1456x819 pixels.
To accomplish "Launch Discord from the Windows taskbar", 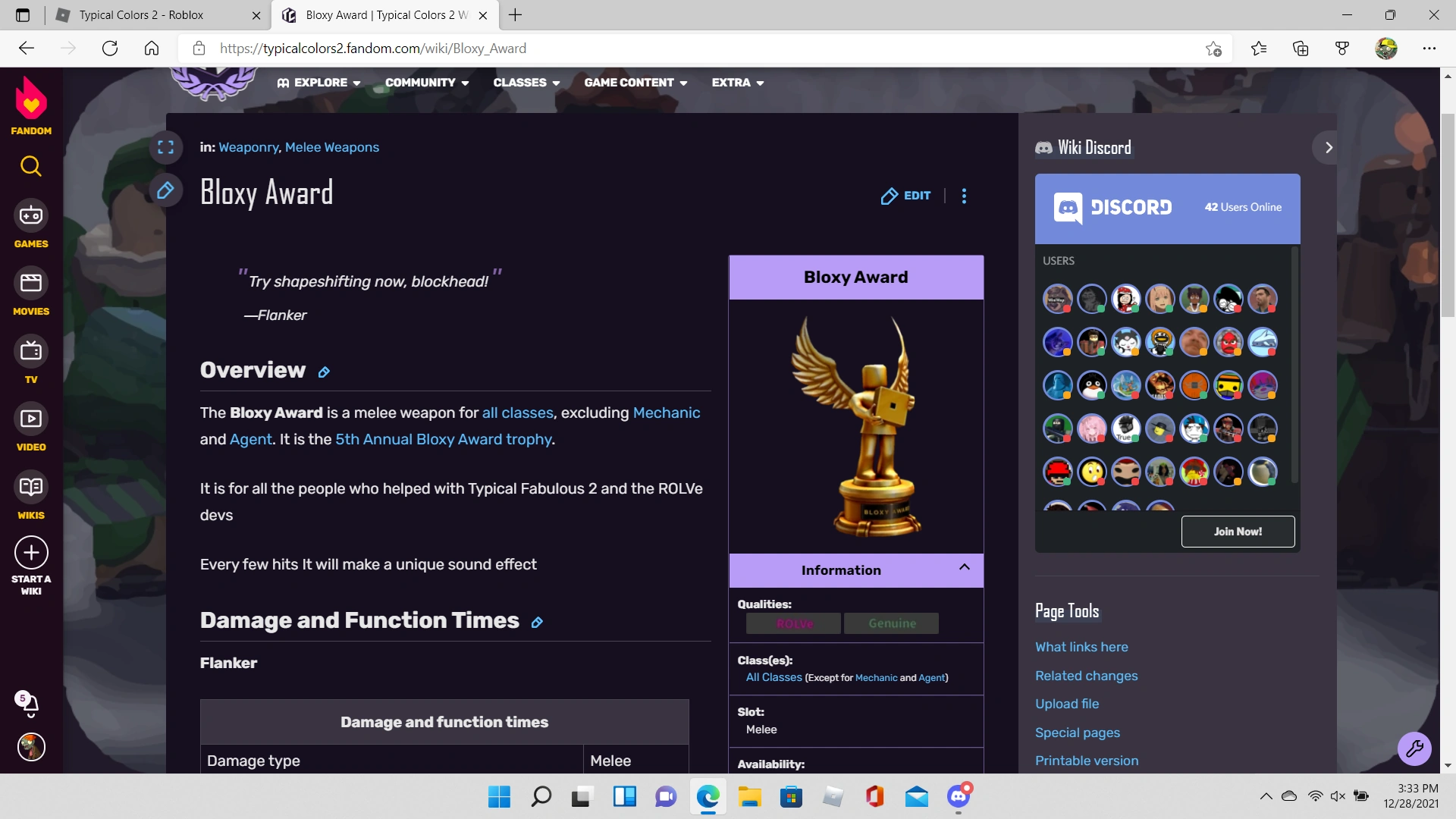I will [958, 796].
